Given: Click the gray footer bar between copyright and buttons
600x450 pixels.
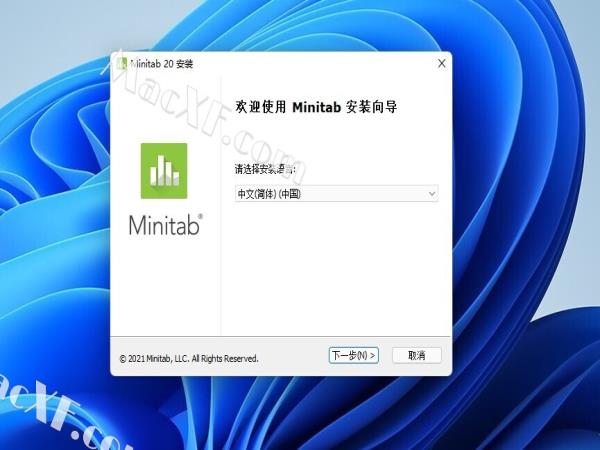Looking at the screenshot, I should tap(293, 356).
